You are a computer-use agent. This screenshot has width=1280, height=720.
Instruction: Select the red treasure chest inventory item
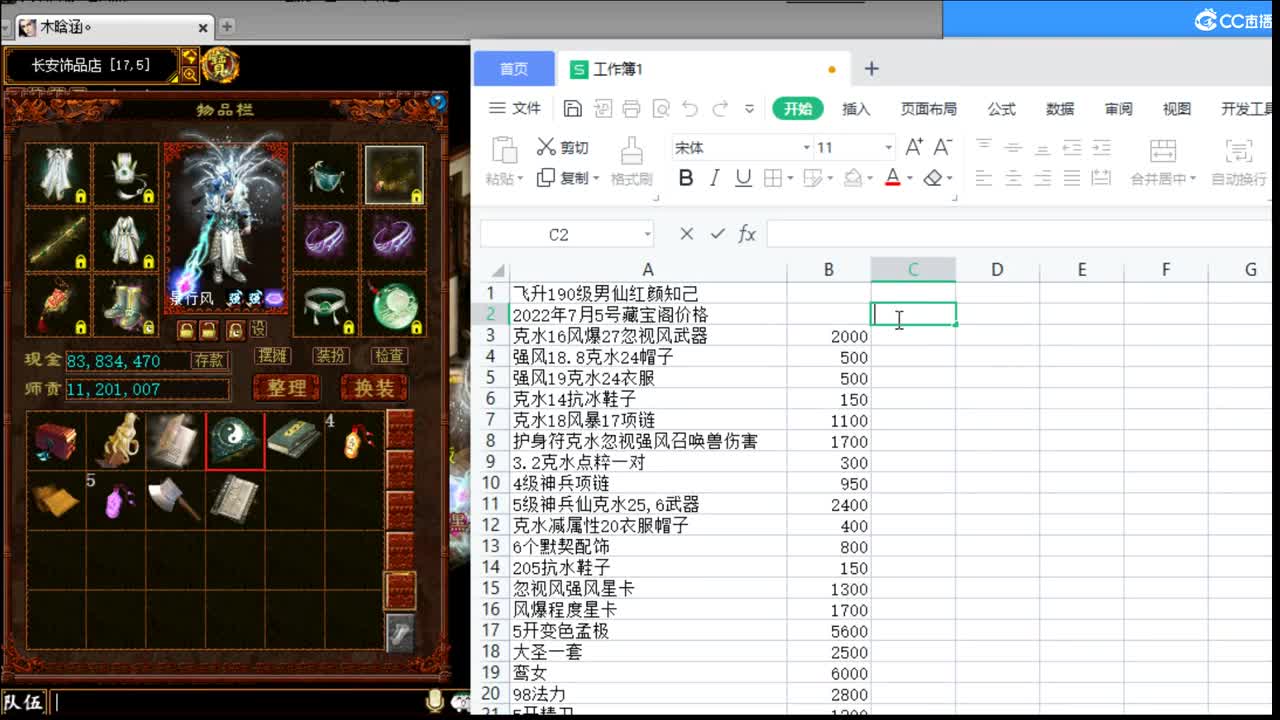point(56,440)
